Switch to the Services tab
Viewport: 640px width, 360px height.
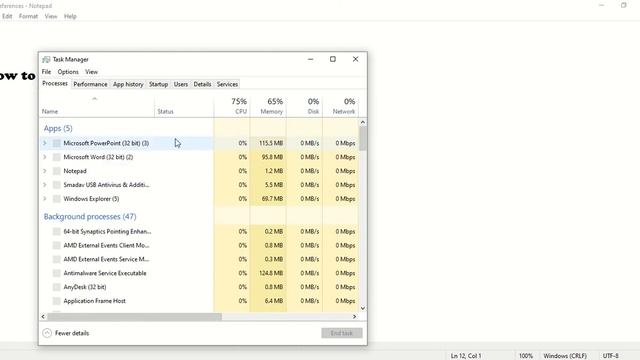click(x=227, y=84)
